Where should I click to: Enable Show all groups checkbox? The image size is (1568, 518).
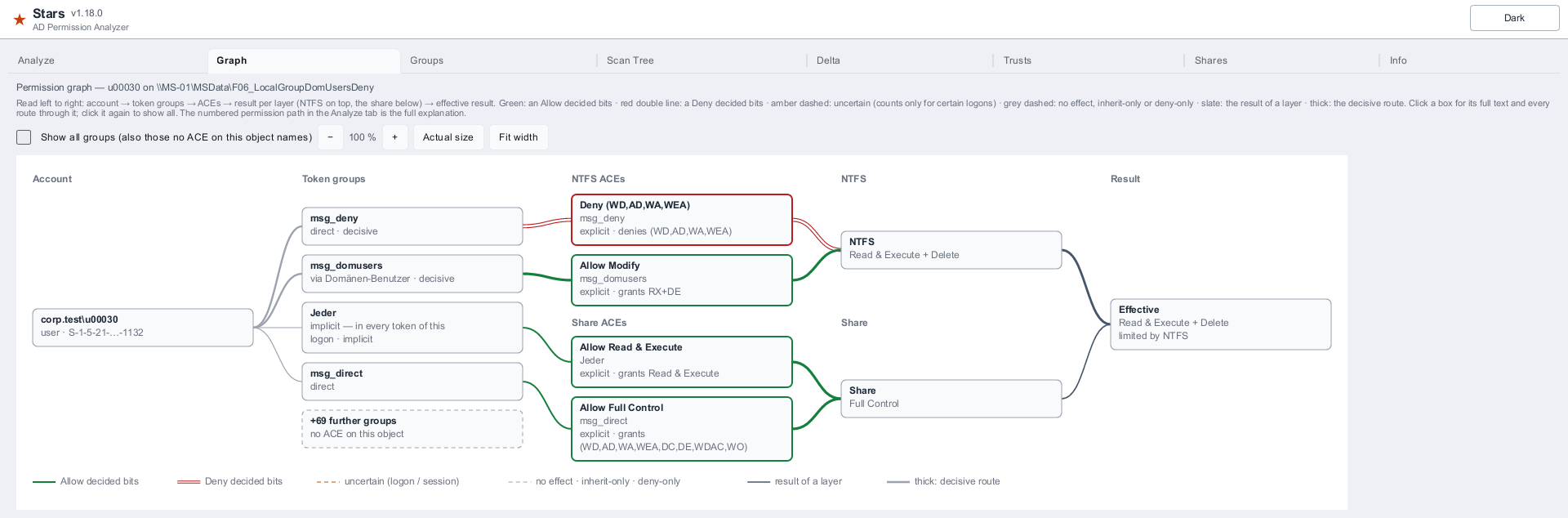[x=24, y=137]
